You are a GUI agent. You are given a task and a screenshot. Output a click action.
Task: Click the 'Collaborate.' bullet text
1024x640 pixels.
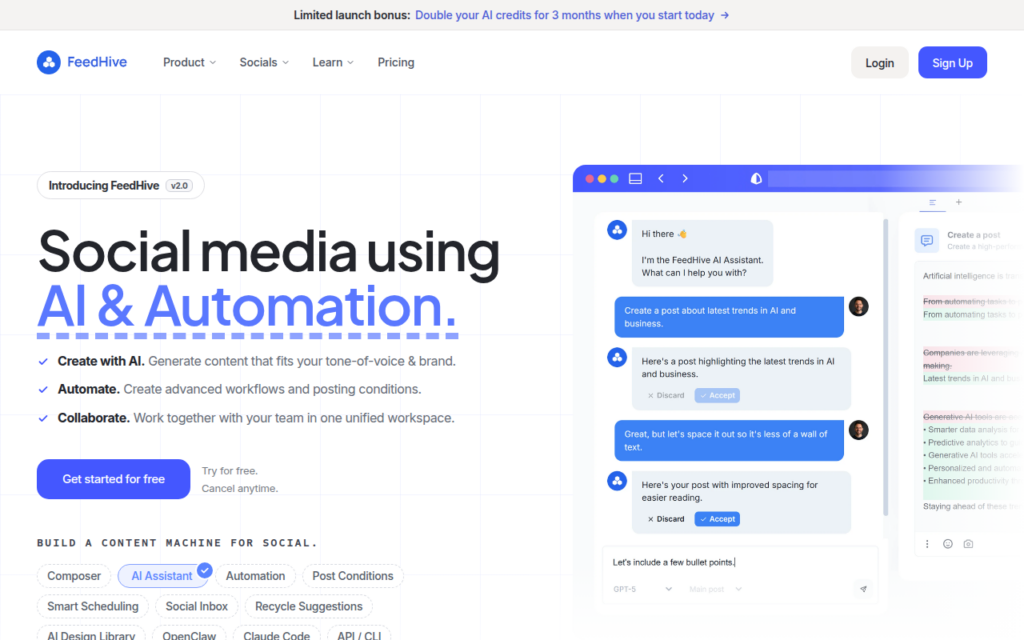[93, 418]
